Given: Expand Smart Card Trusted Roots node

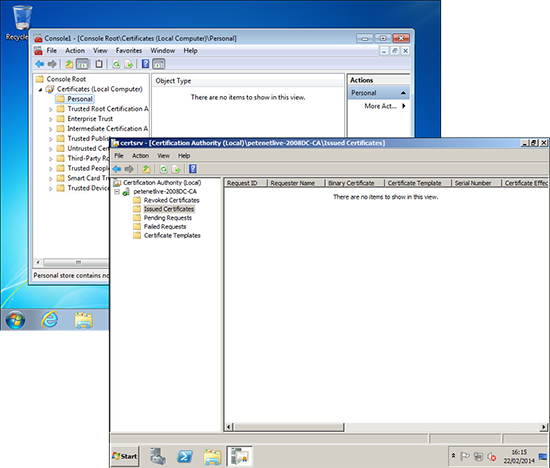Looking at the screenshot, I should click(51, 179).
